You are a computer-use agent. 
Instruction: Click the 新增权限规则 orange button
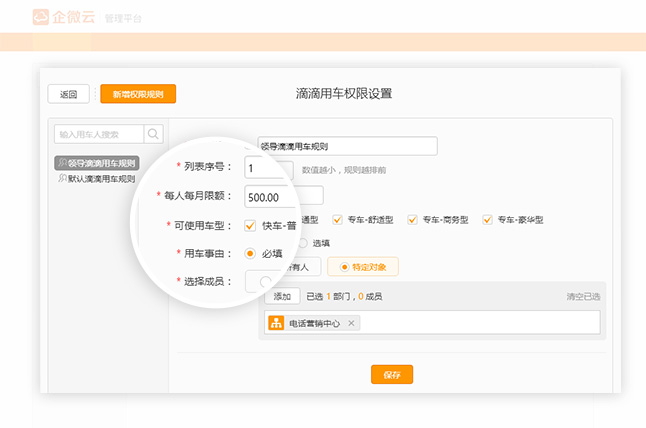[138, 94]
